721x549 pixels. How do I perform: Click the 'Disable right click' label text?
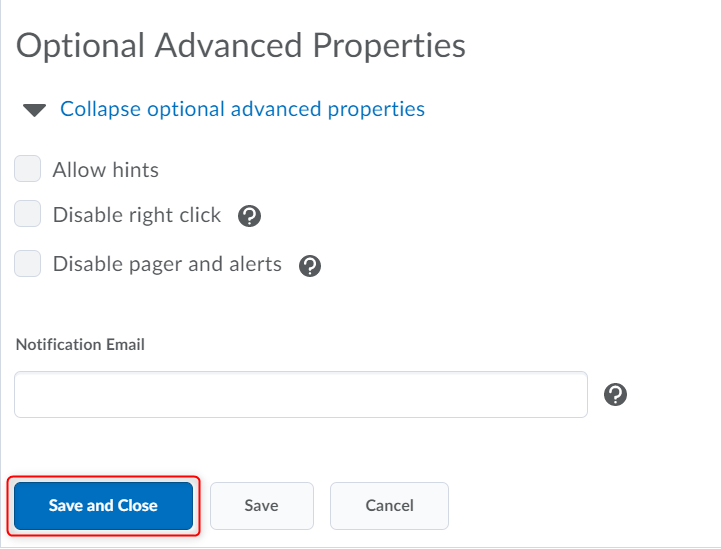tap(136, 215)
